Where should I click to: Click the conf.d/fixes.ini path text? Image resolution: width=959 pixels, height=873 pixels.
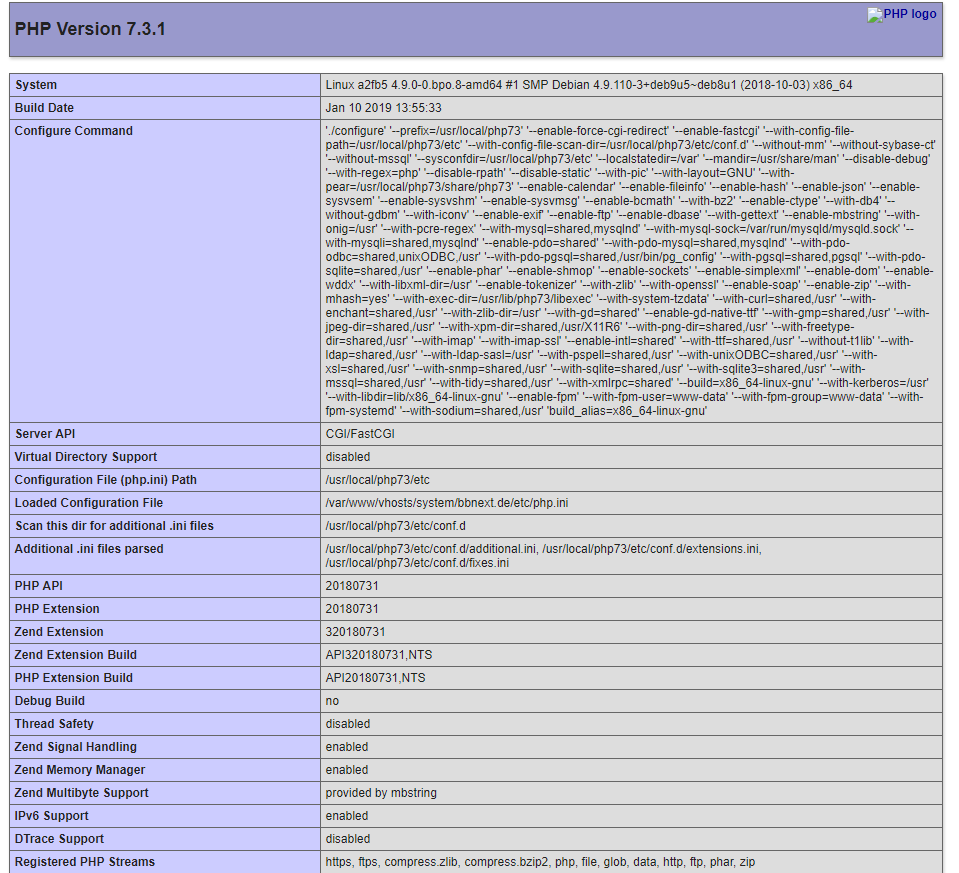coord(417,563)
